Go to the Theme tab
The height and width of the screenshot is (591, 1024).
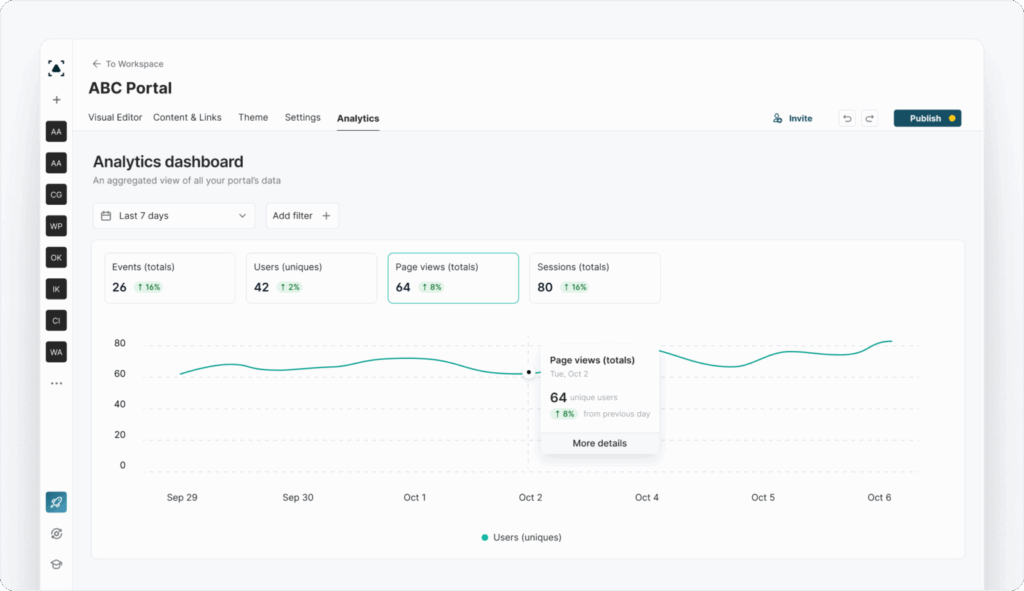(x=253, y=118)
